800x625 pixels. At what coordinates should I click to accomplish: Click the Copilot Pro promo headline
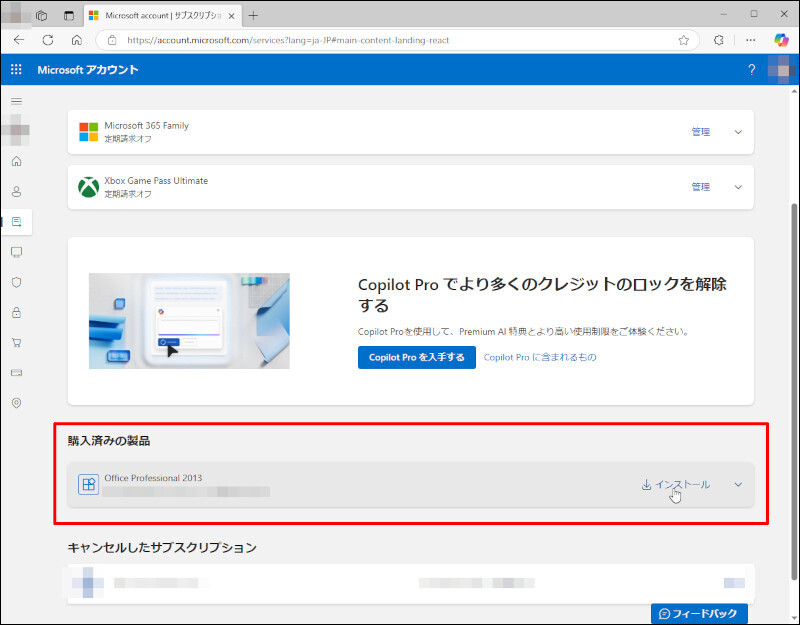(x=542, y=294)
